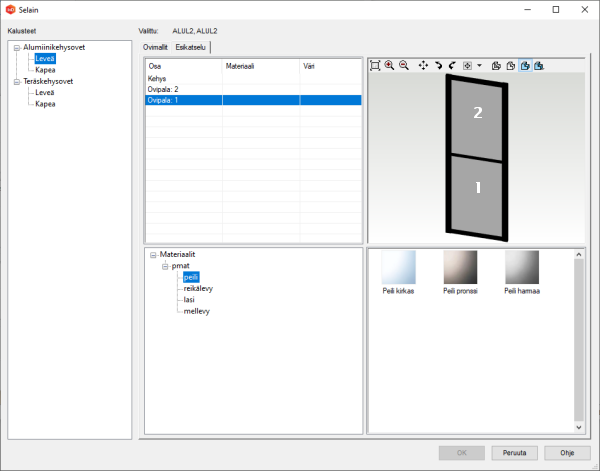600x471 pixels.
Task: Click the rotate left arrow icon
Action: [x=452, y=65]
